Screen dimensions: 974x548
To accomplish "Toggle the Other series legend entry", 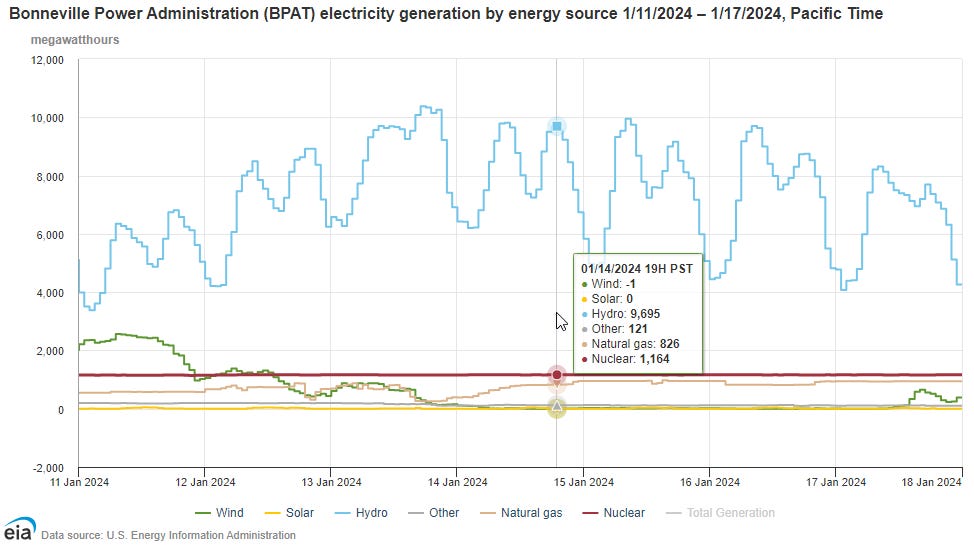I will point(434,513).
